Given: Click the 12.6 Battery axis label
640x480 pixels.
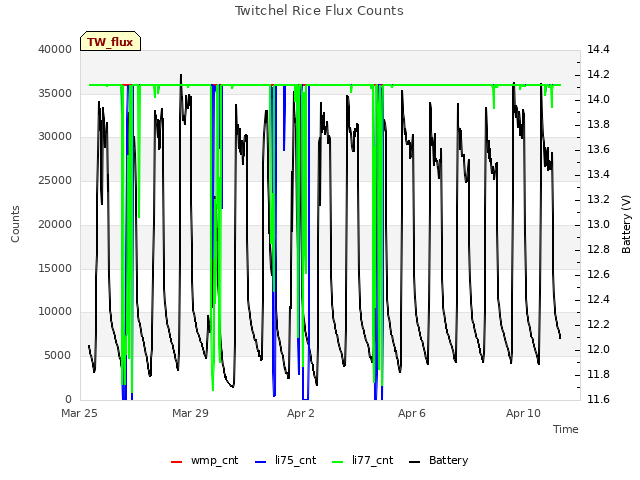Looking at the screenshot, I should pyautogui.click(x=598, y=274).
